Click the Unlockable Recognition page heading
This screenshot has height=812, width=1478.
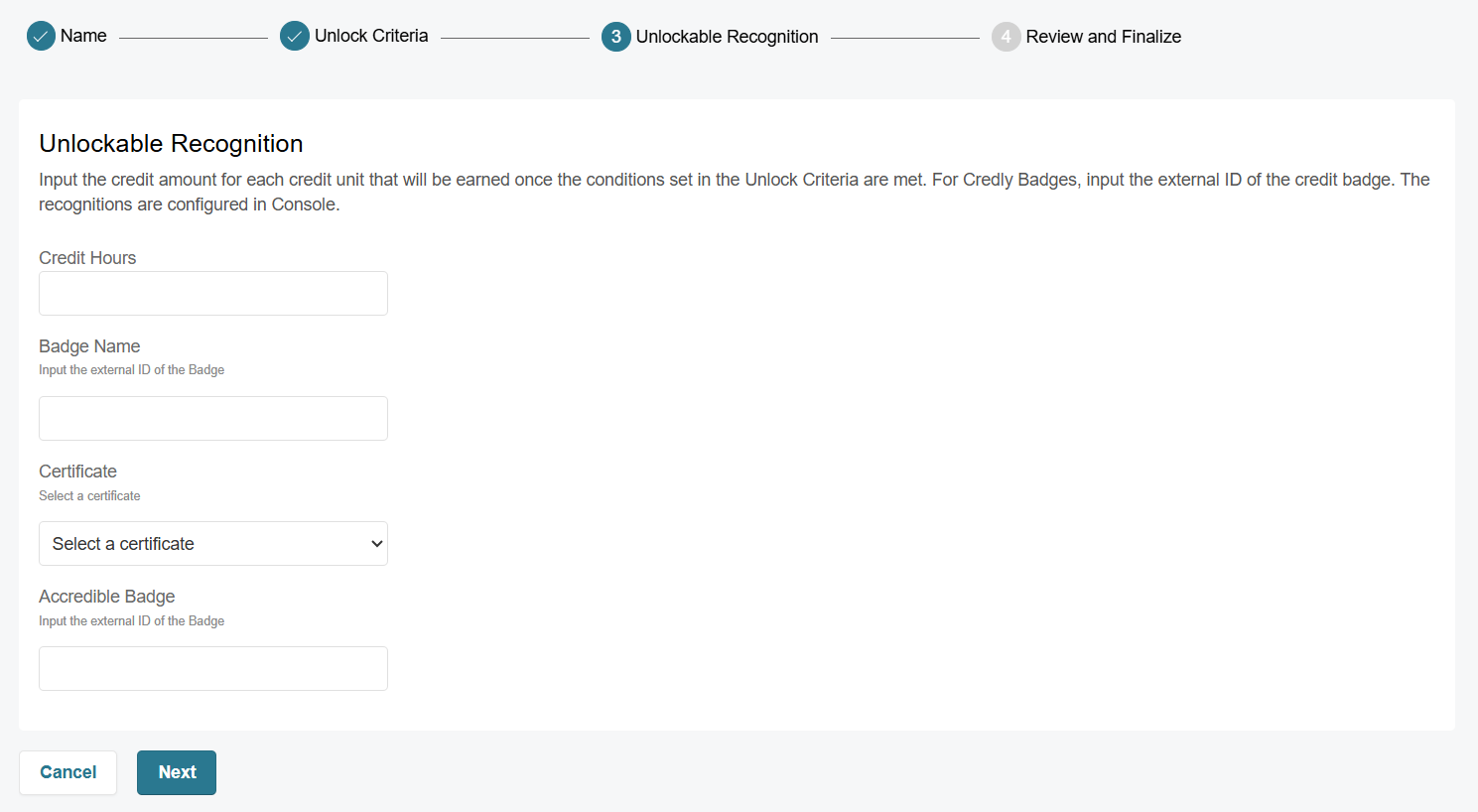tap(171, 144)
